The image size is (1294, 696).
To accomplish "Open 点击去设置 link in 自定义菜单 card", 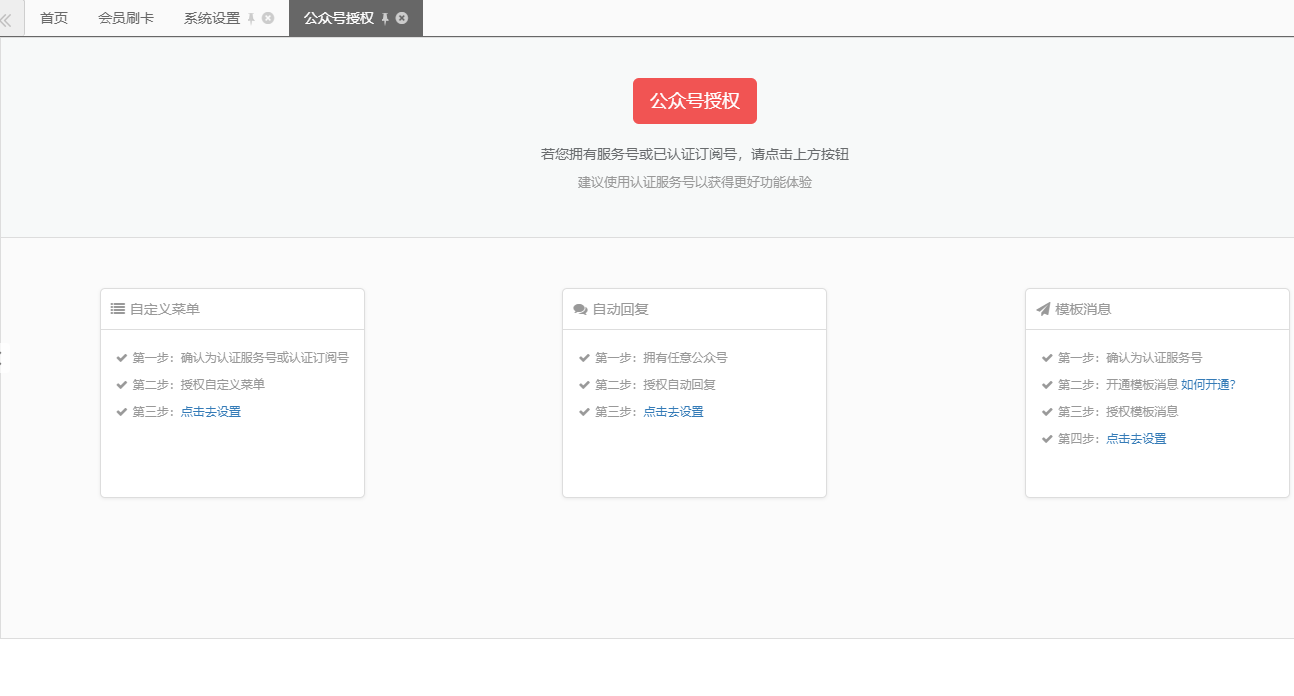I will 210,411.
